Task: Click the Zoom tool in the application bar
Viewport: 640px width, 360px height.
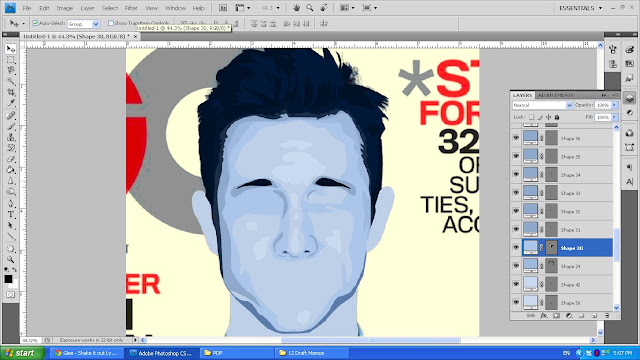Action: [310, 8]
